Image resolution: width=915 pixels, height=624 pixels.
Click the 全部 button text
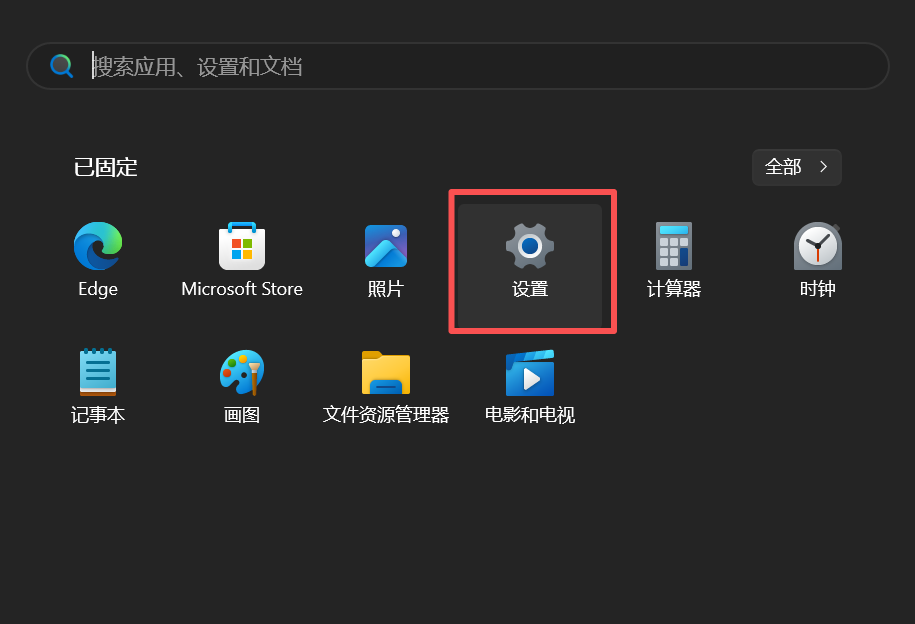click(x=783, y=167)
